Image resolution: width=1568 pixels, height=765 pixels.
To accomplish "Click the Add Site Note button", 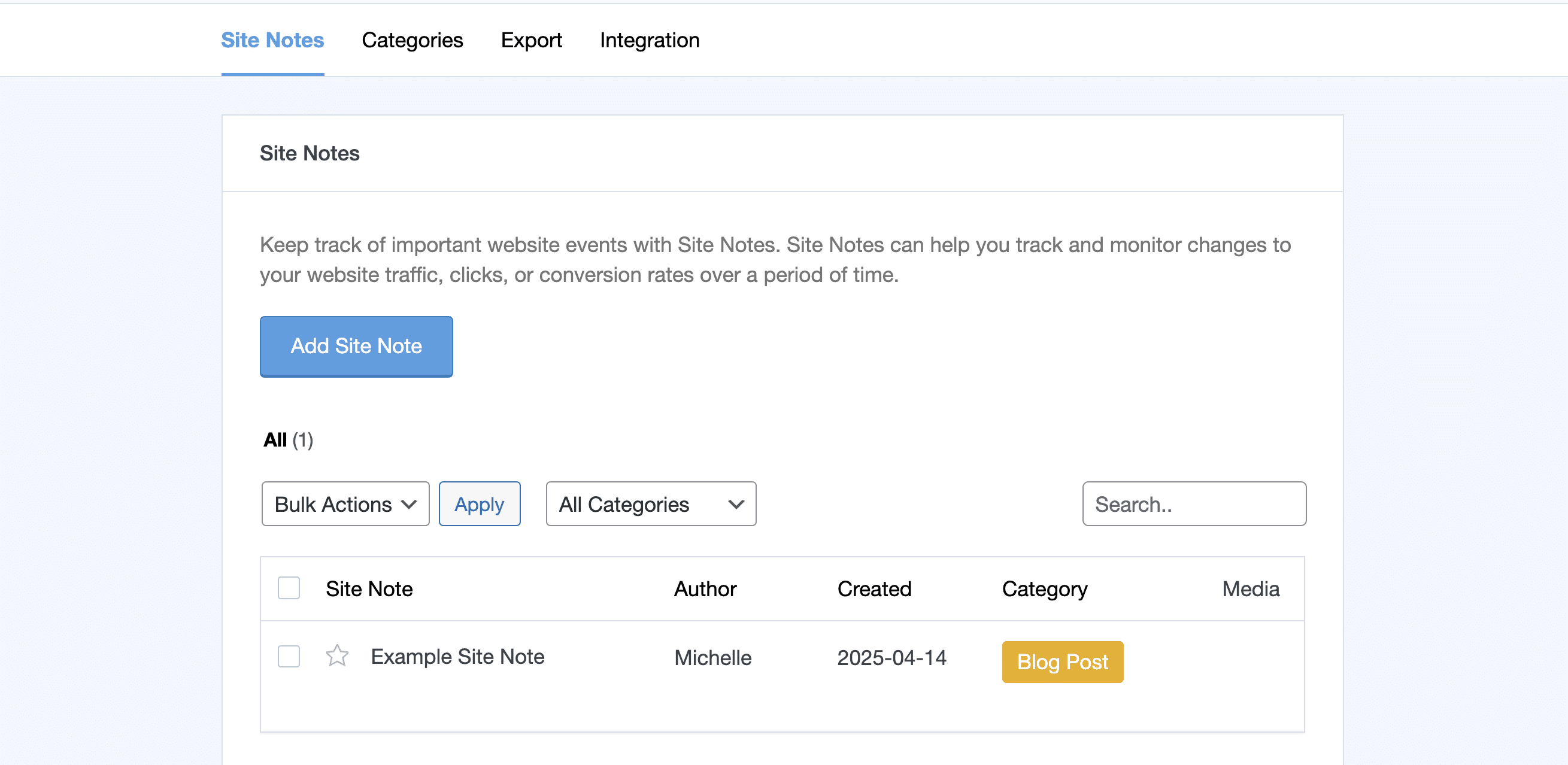I will [x=356, y=345].
